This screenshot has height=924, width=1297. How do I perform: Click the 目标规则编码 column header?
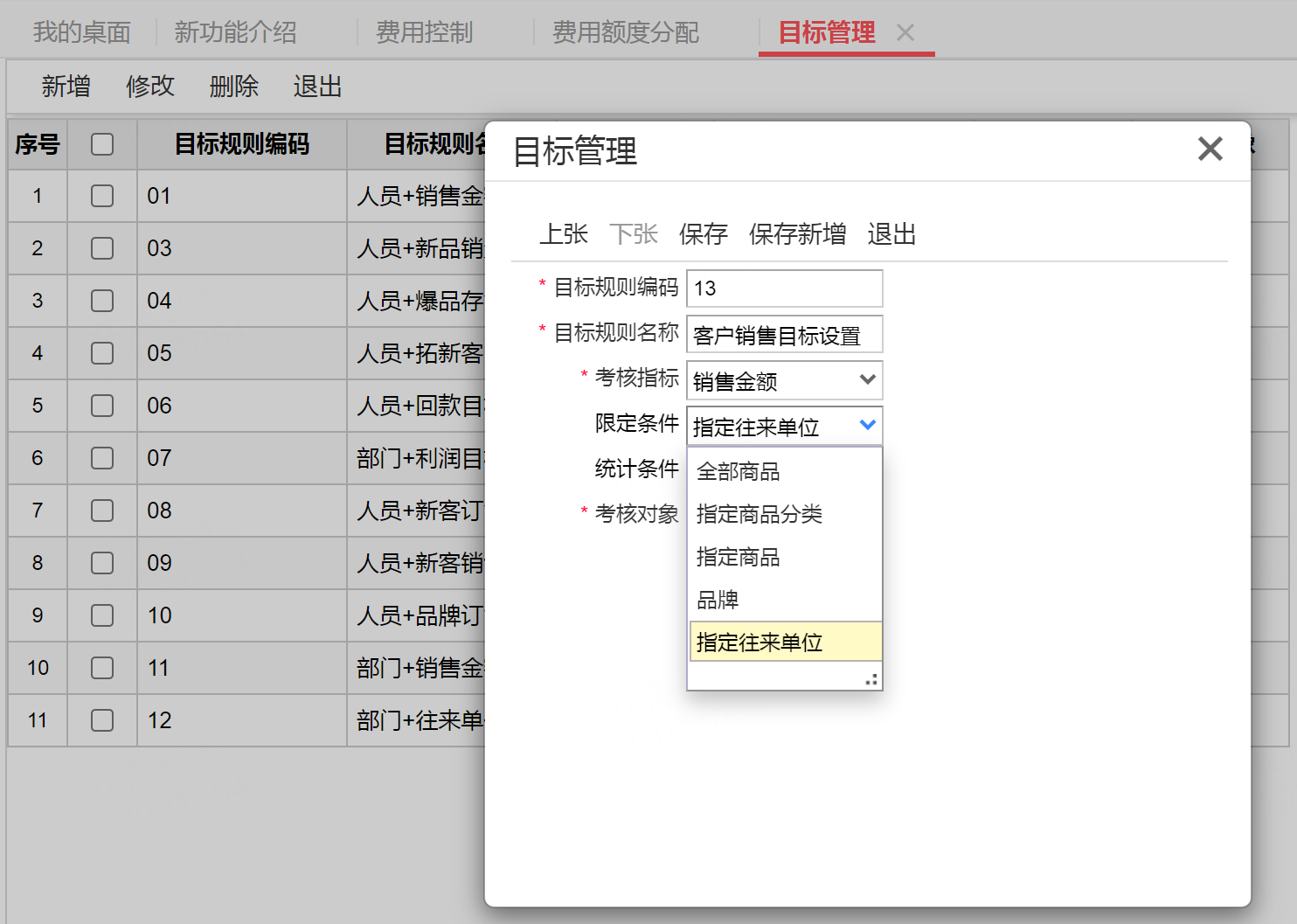242,144
